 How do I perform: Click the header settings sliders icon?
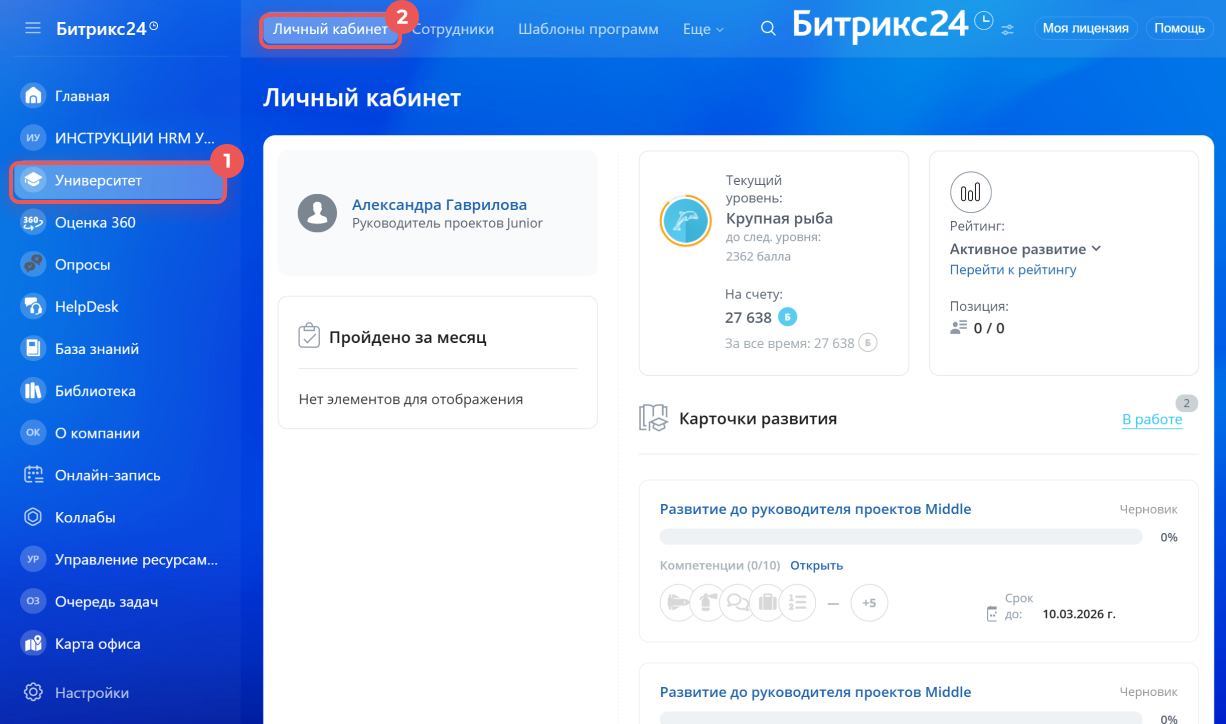coord(1007,29)
